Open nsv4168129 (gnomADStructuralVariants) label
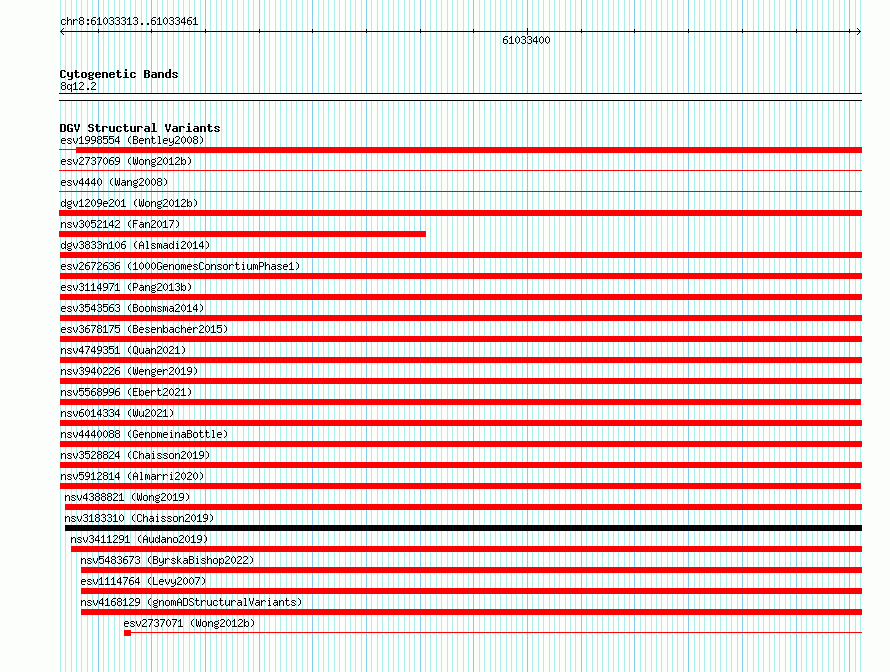Image resolution: width=890 pixels, height=672 pixels. click(x=191, y=602)
